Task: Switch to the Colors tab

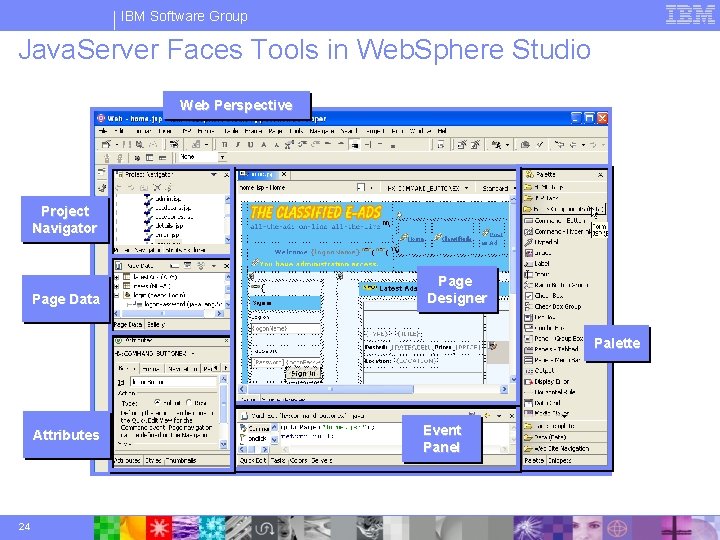Action: coord(298,460)
